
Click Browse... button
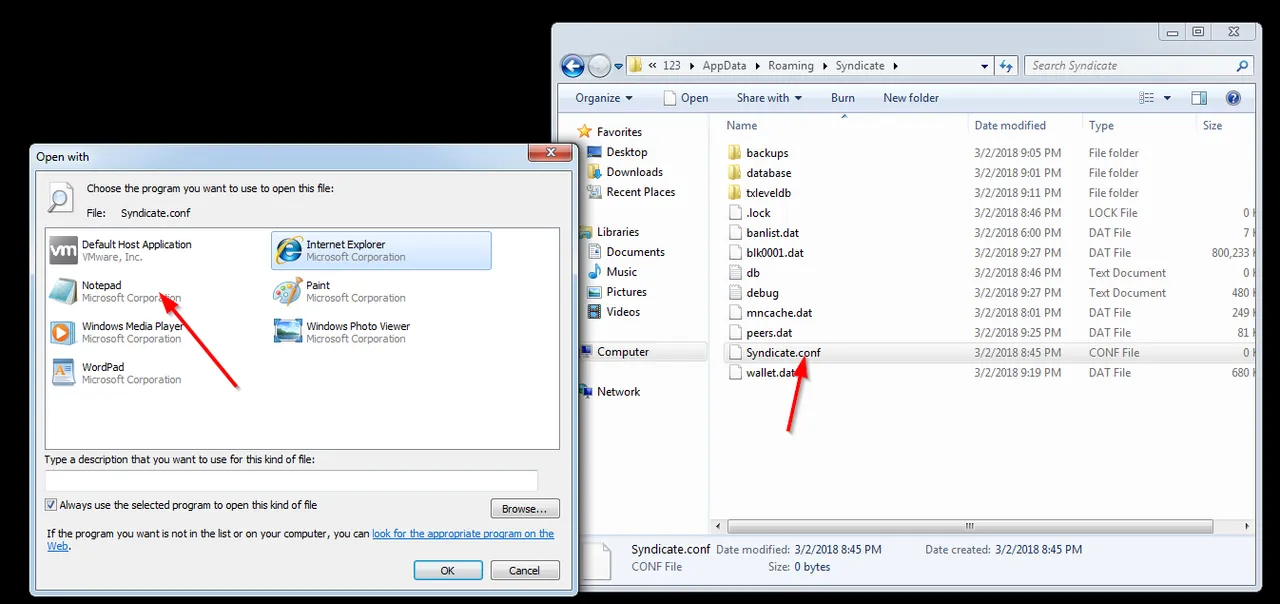point(525,509)
